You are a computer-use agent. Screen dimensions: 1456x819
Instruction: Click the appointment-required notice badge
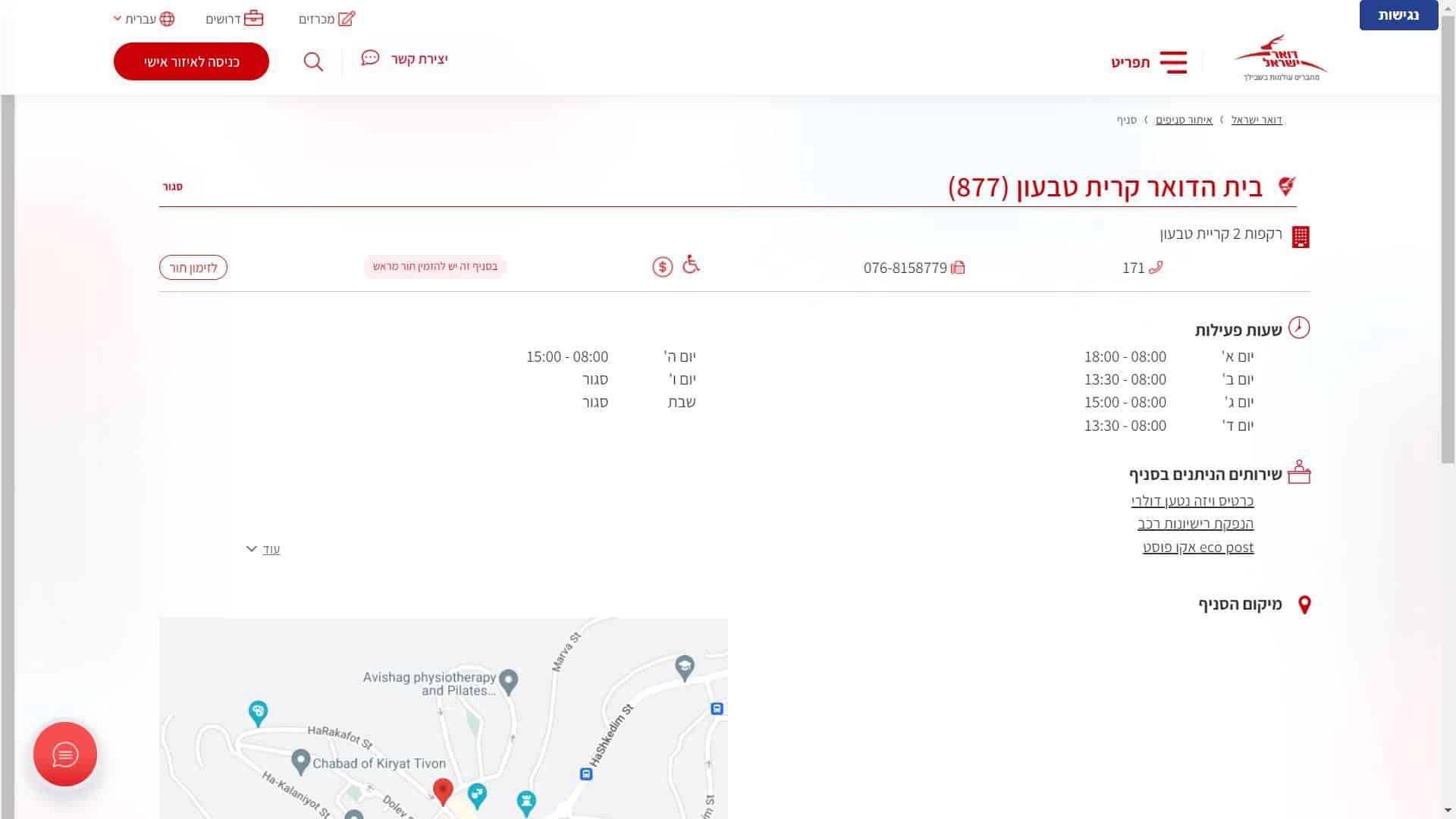[435, 267]
